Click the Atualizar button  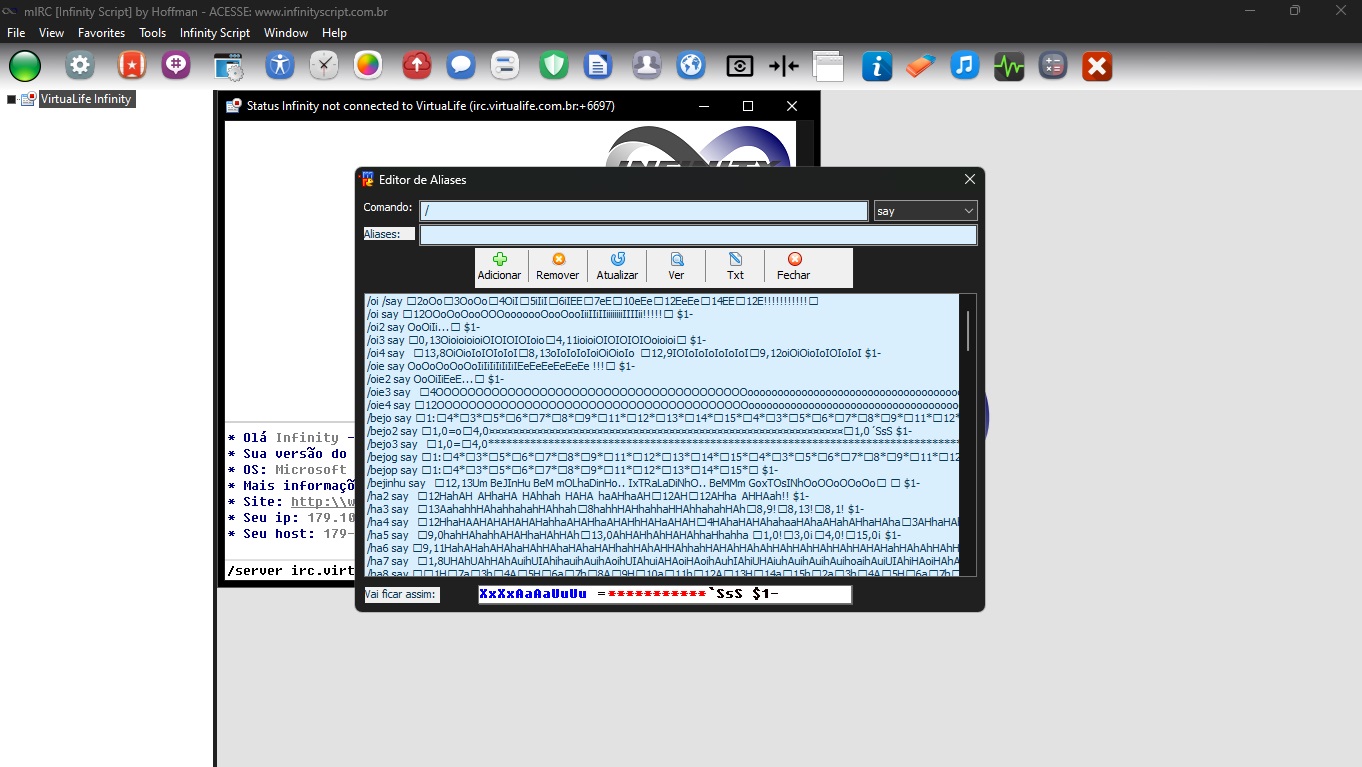coord(617,267)
